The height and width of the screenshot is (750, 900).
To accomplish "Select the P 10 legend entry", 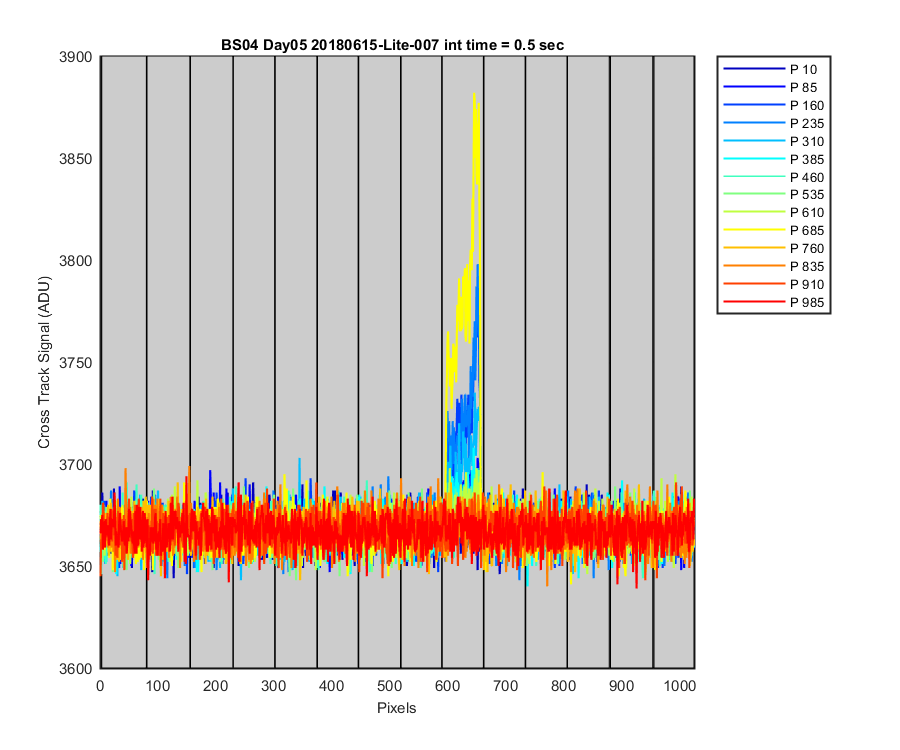I will pos(770,69).
